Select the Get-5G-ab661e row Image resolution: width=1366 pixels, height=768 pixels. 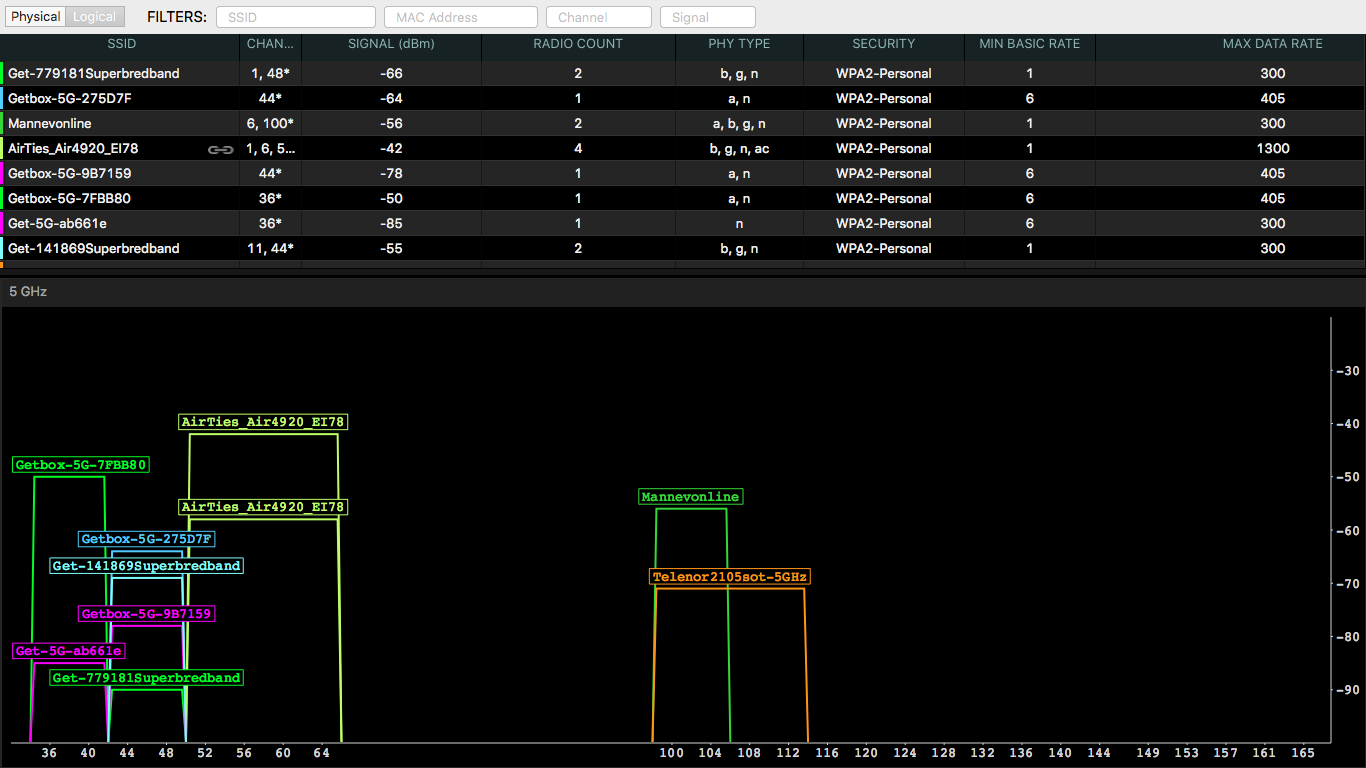coord(683,223)
